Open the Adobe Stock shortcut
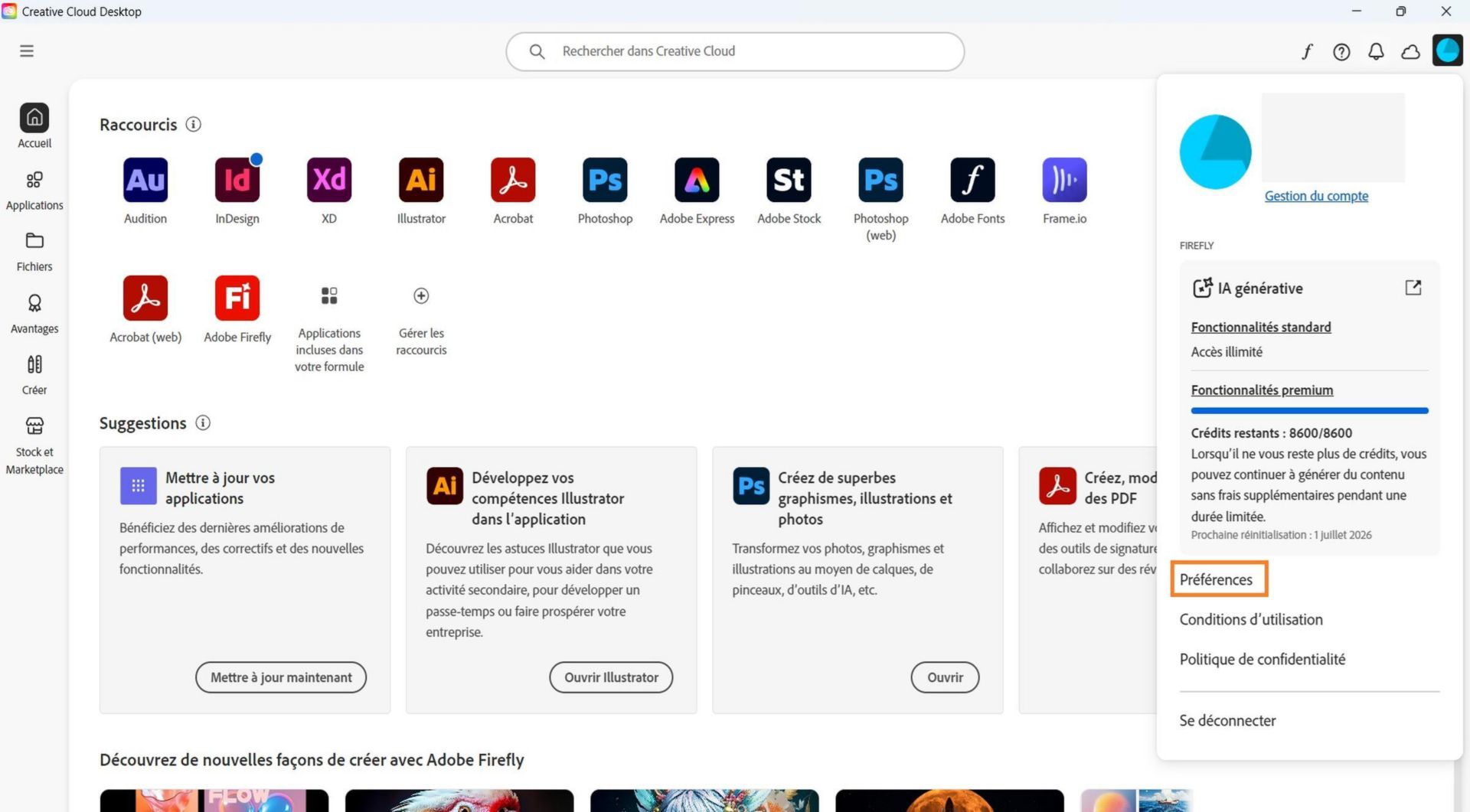The height and width of the screenshot is (812, 1470). pos(789,180)
